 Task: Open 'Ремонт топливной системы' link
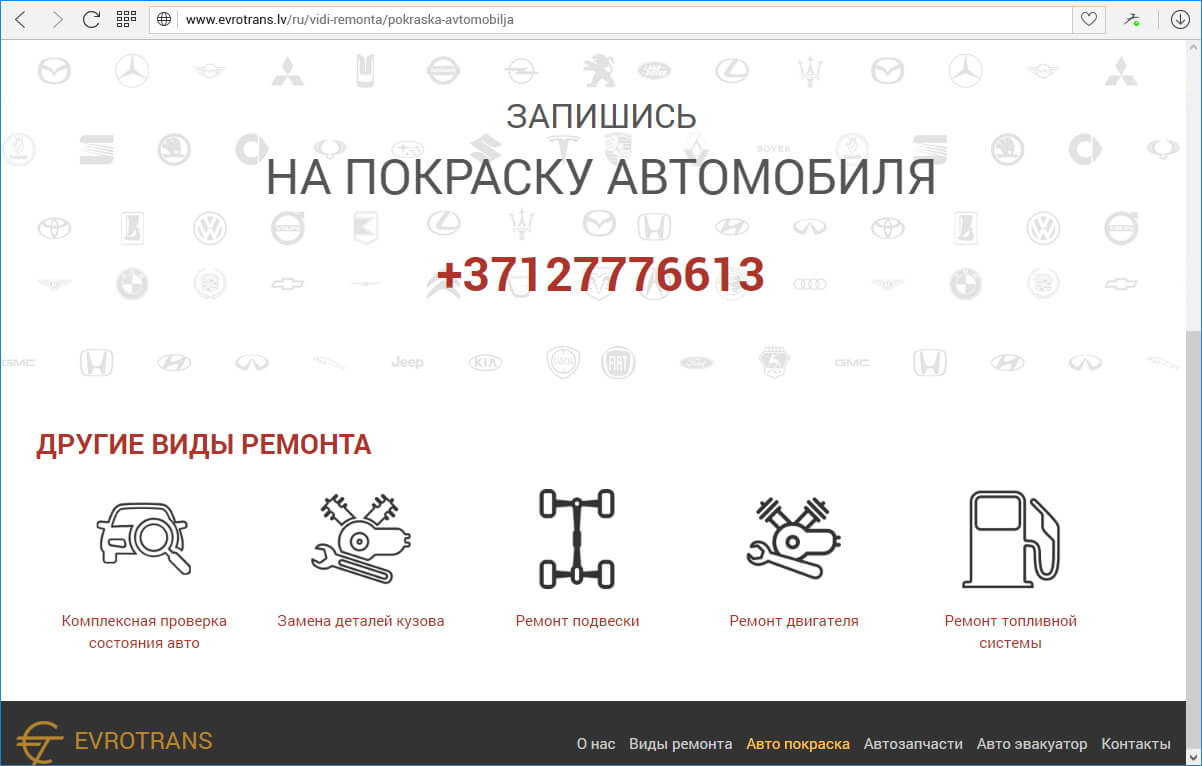pyautogui.click(x=1010, y=632)
